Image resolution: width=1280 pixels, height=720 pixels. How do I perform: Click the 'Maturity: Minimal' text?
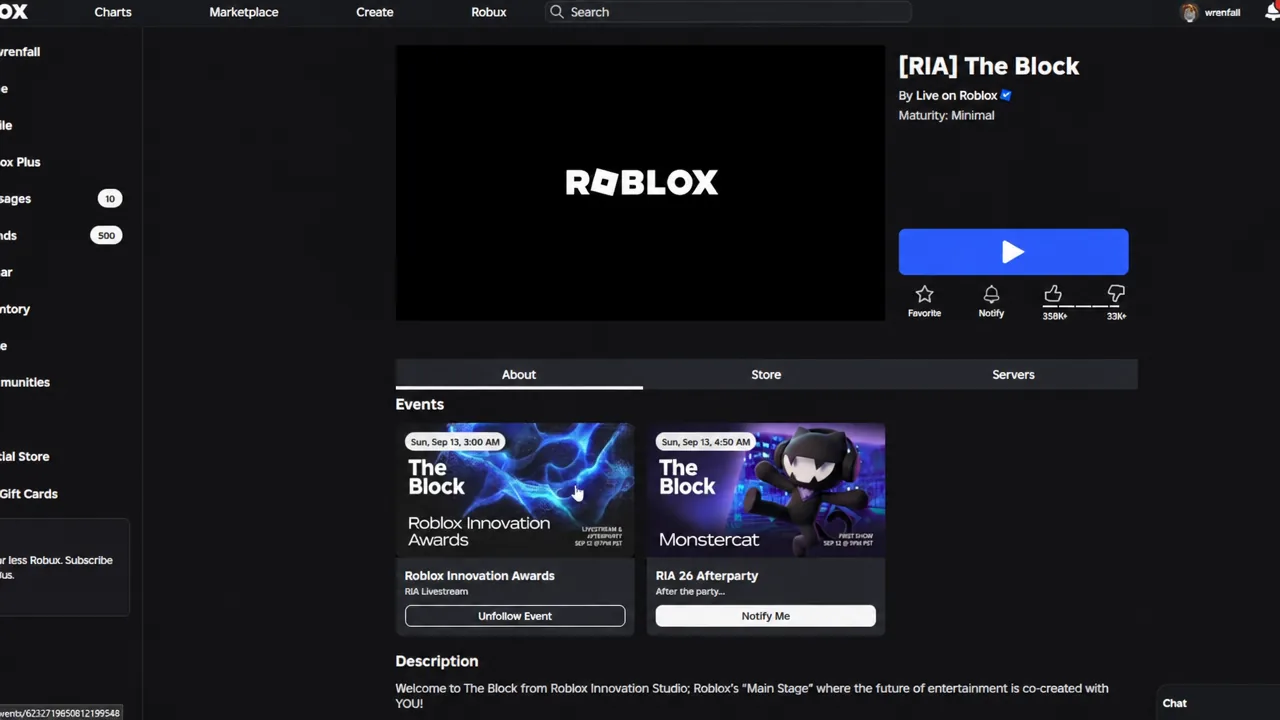[x=946, y=115]
